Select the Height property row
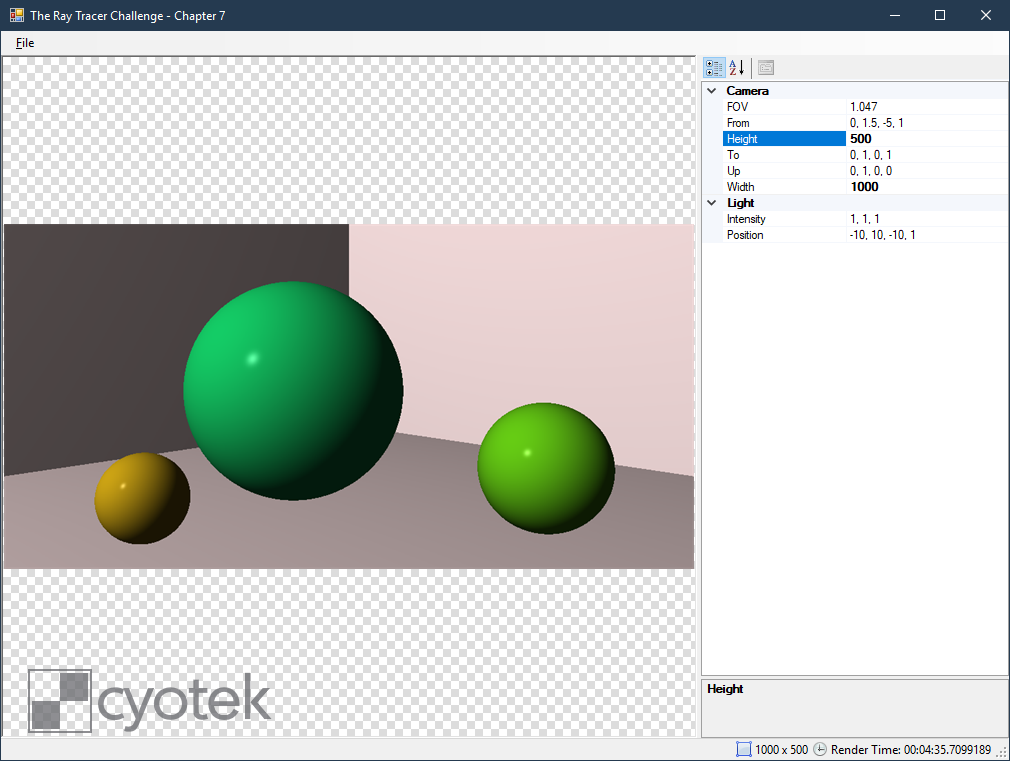1010x761 pixels. 780,138
